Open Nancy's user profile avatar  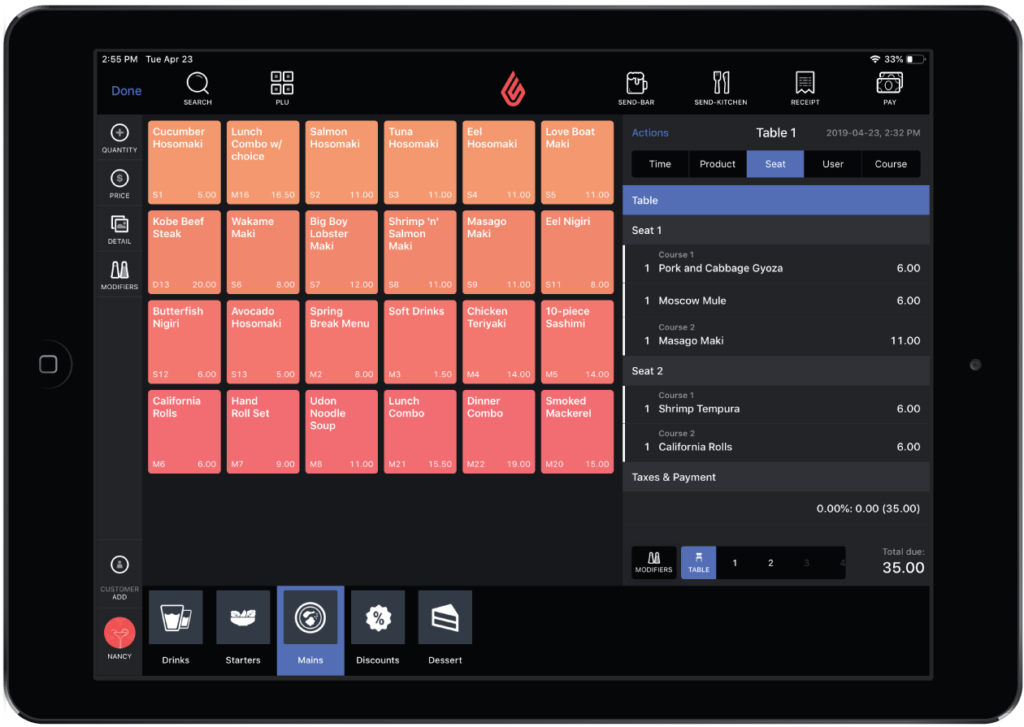pos(119,634)
